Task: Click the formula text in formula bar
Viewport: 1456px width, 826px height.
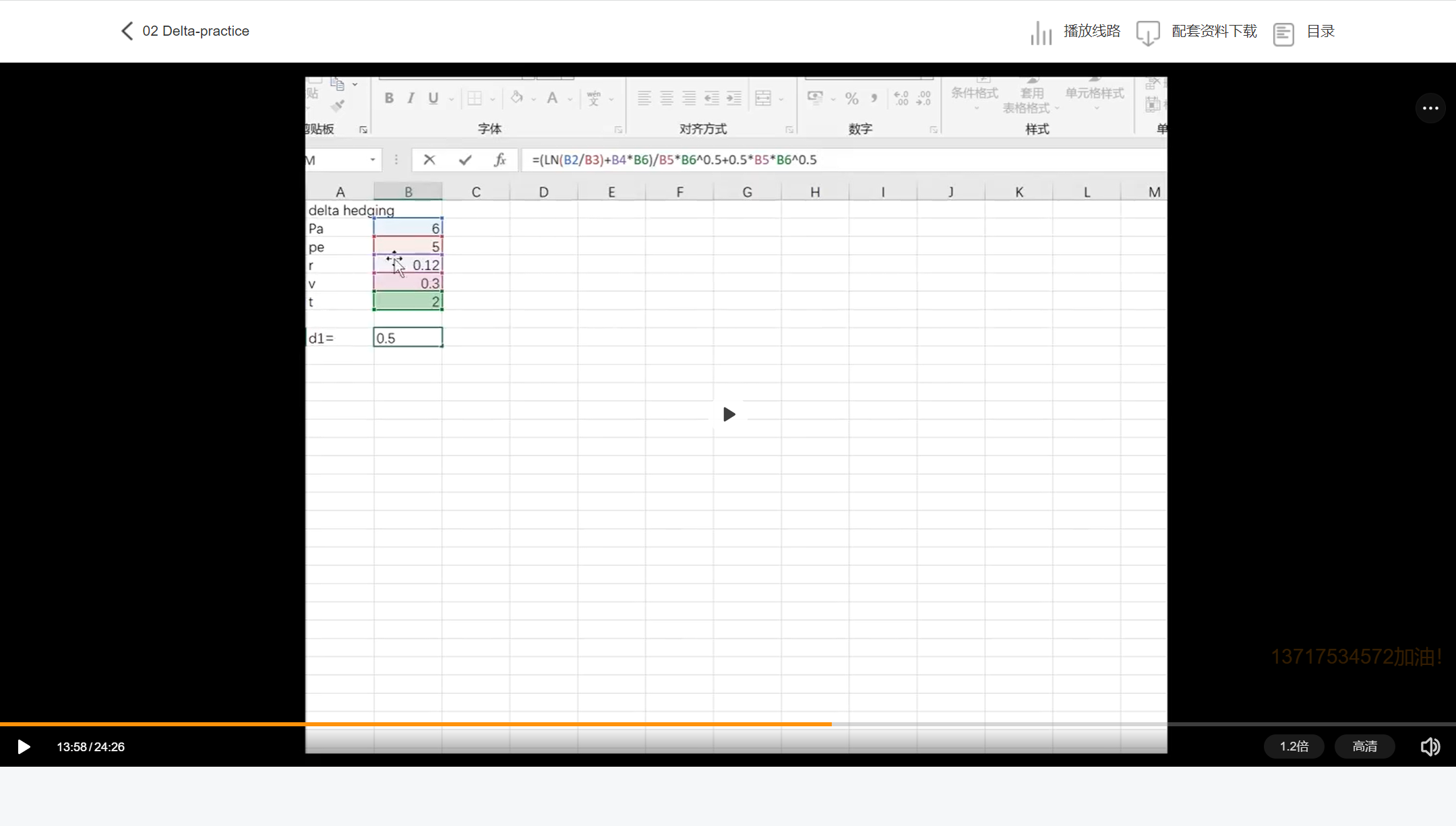Action: [674, 160]
